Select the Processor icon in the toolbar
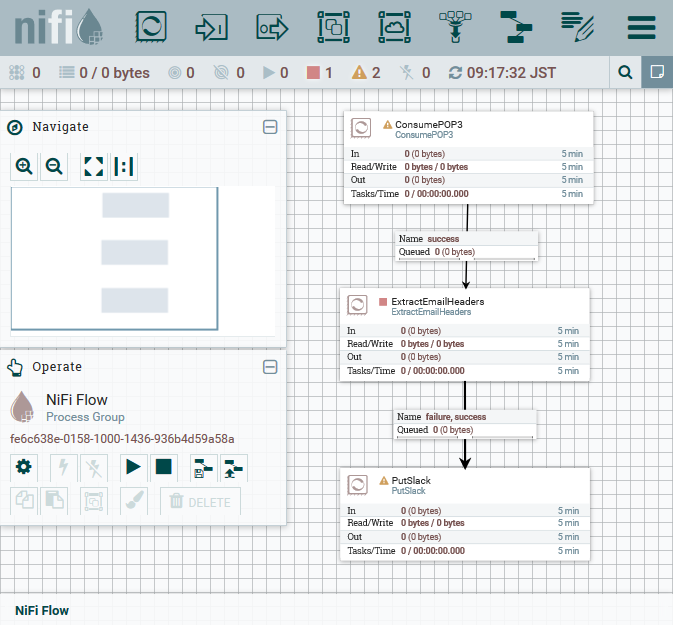Viewport: 673px width, 625px height. pos(151,27)
